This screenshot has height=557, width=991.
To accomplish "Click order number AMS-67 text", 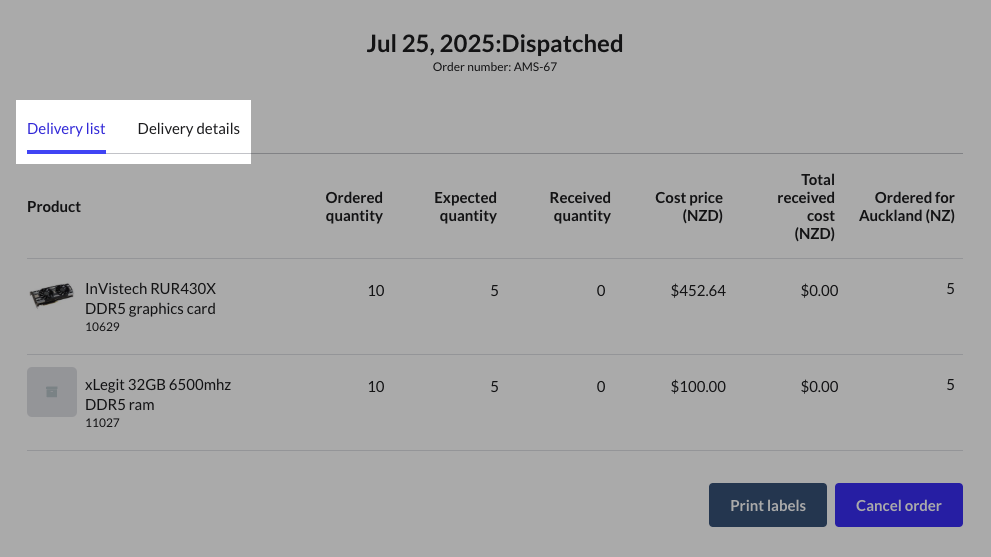I will click(495, 67).
